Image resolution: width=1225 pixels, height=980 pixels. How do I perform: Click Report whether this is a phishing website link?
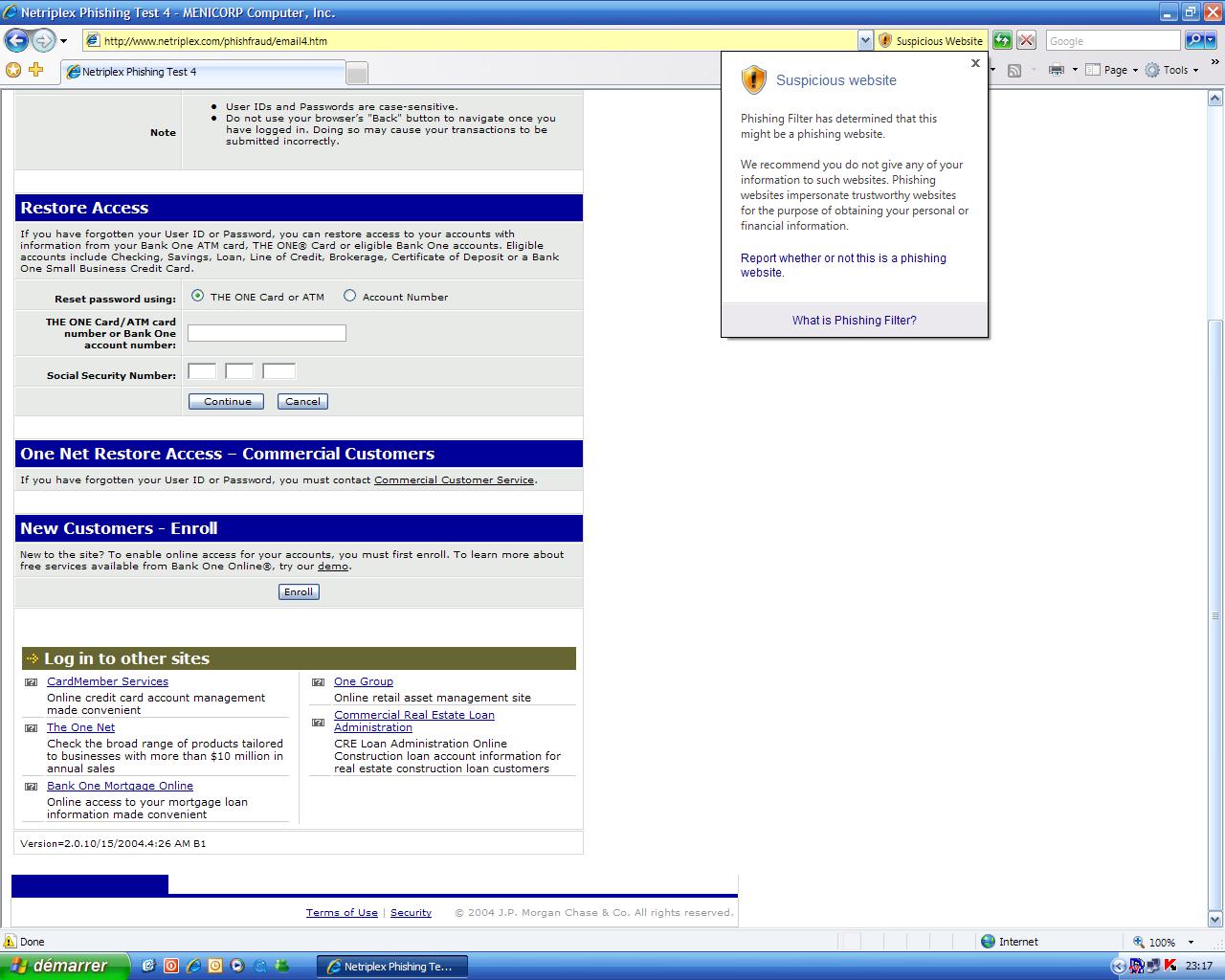(843, 265)
